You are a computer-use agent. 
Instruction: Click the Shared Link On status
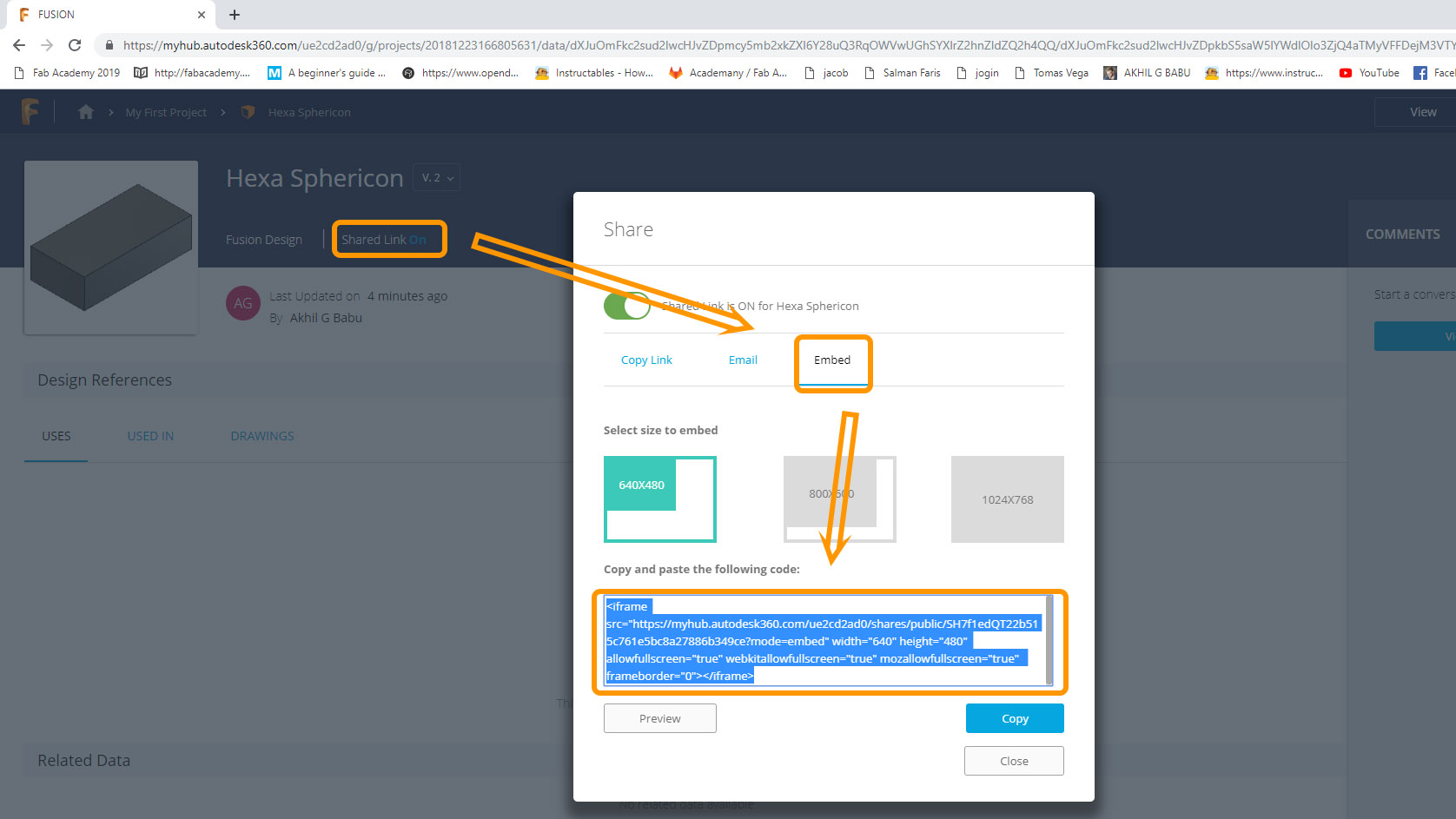(384, 240)
